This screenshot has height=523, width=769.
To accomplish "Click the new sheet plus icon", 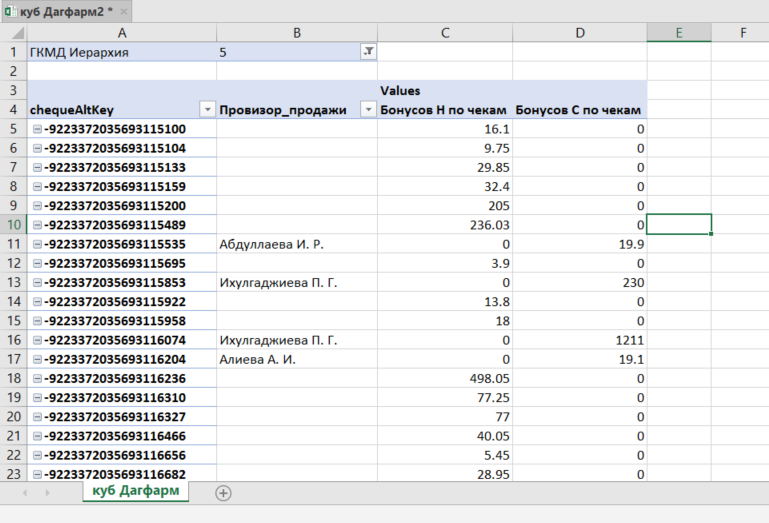I will click(x=223, y=492).
